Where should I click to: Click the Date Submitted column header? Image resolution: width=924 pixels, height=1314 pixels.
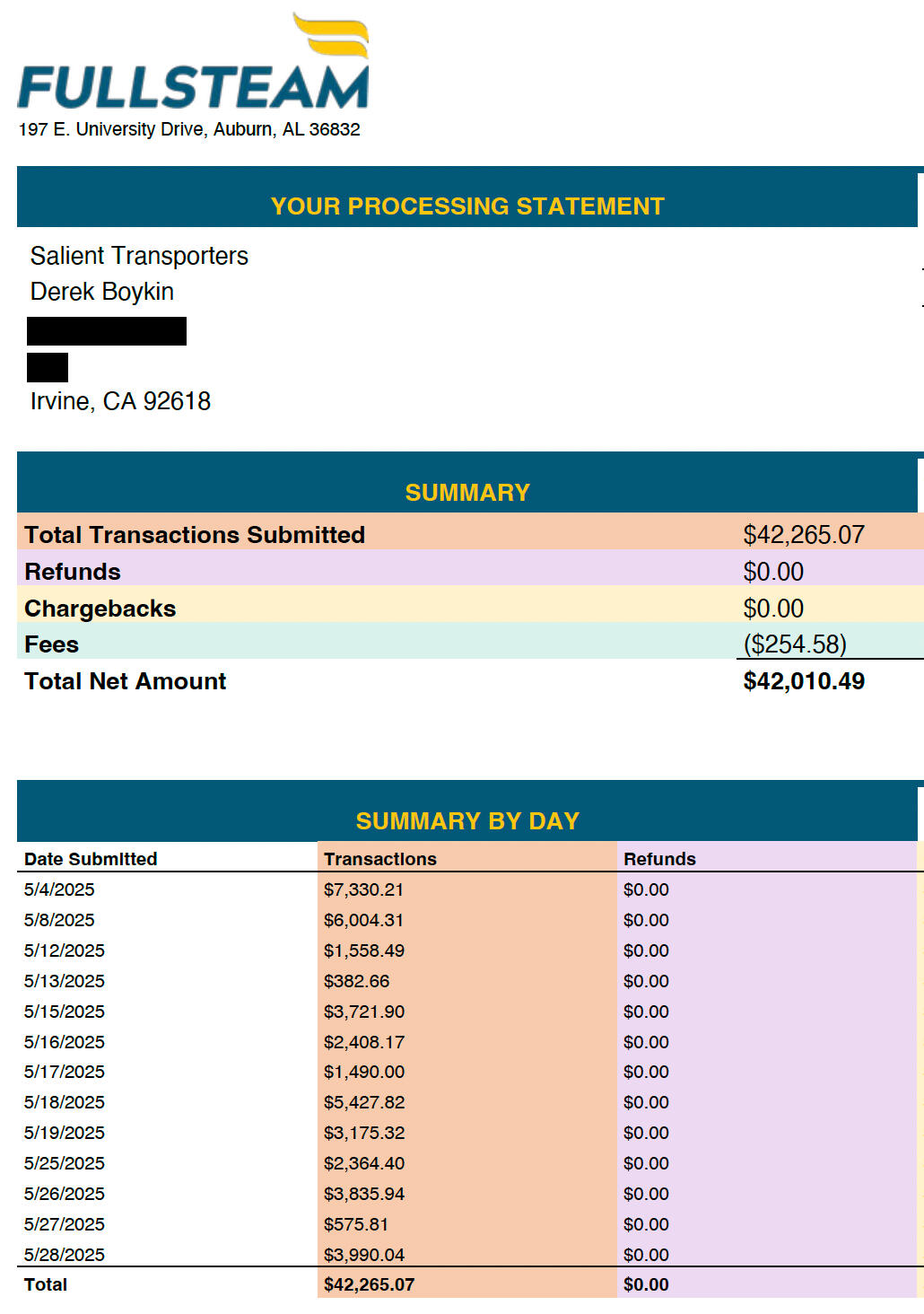pyautogui.click(x=91, y=859)
